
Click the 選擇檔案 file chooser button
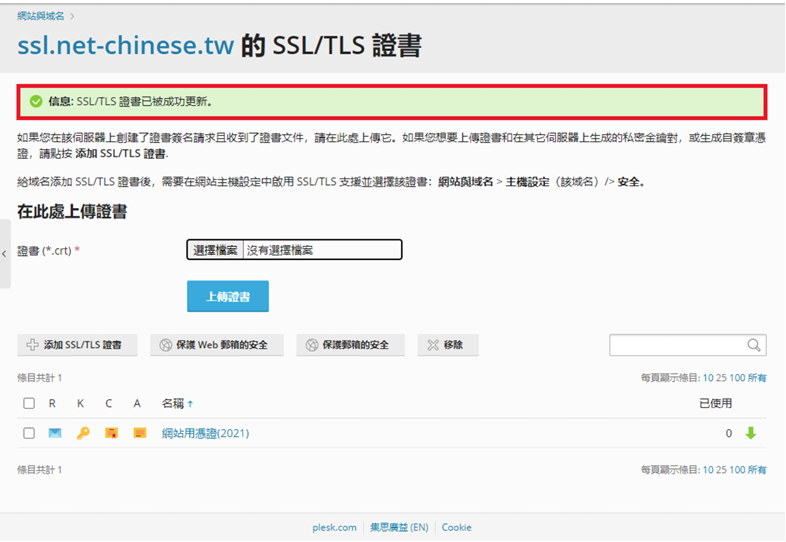pyautogui.click(x=215, y=250)
